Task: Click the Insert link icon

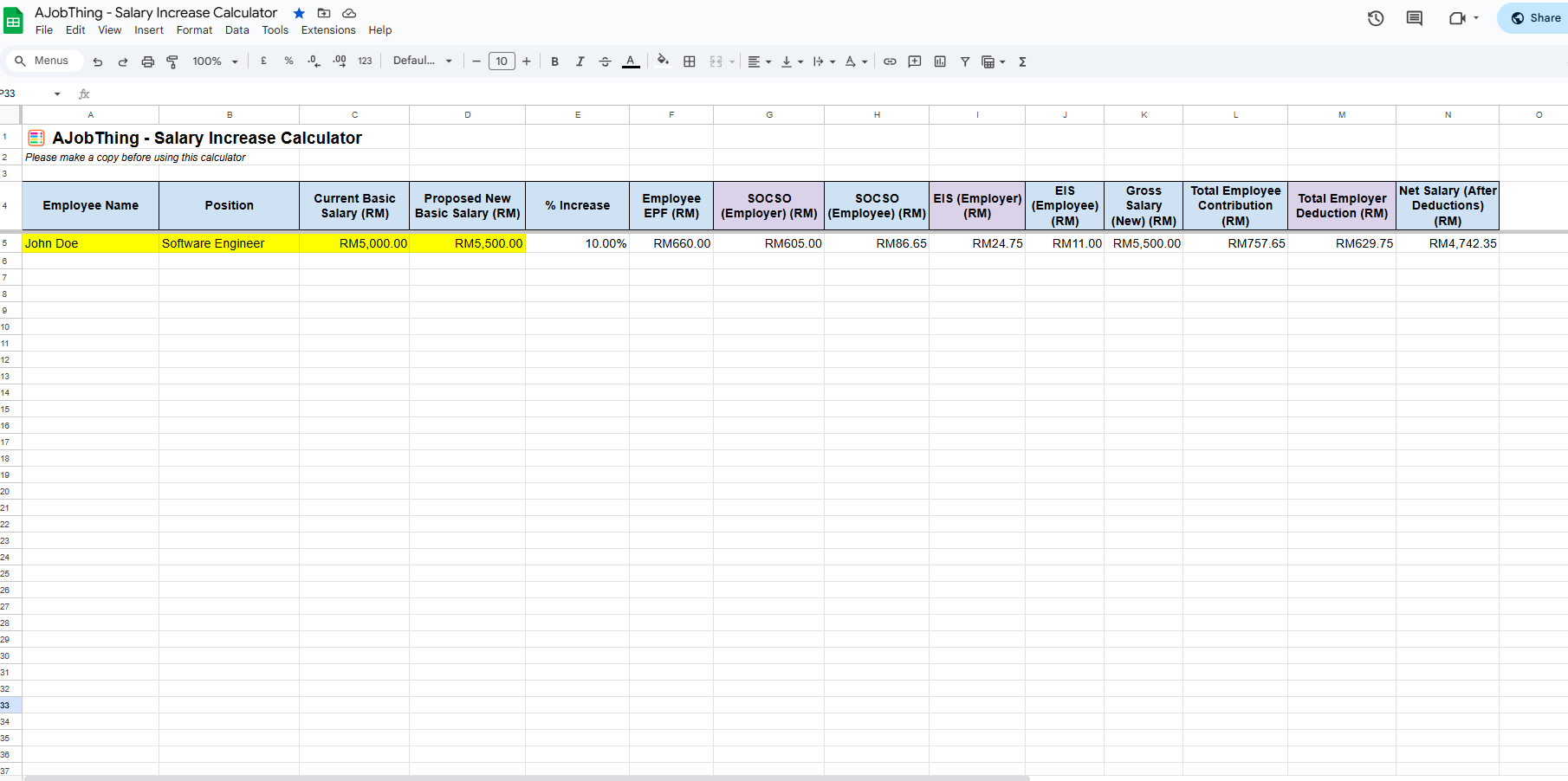Action: coord(890,61)
